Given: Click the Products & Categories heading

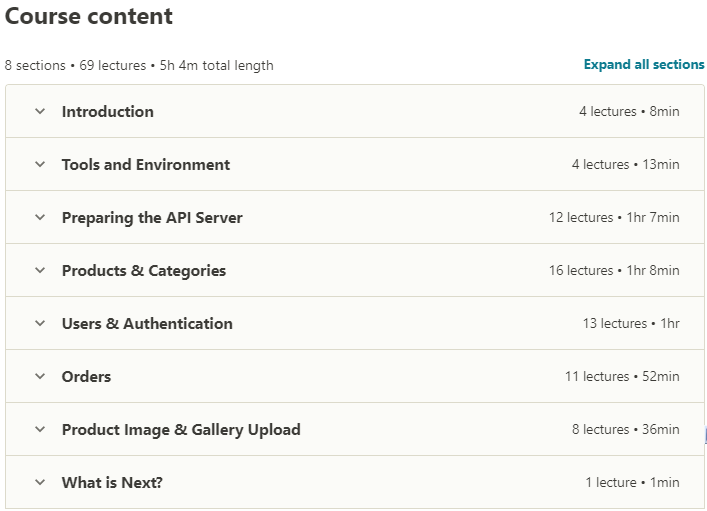Looking at the screenshot, I should point(144,271).
